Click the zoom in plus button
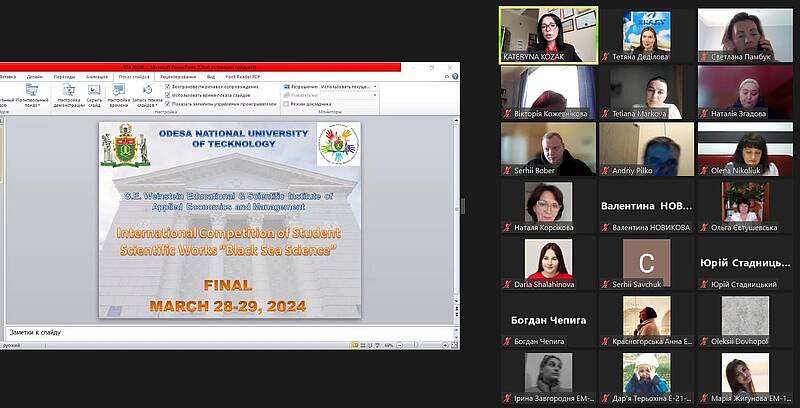The height and width of the screenshot is (408, 800). coord(445,345)
